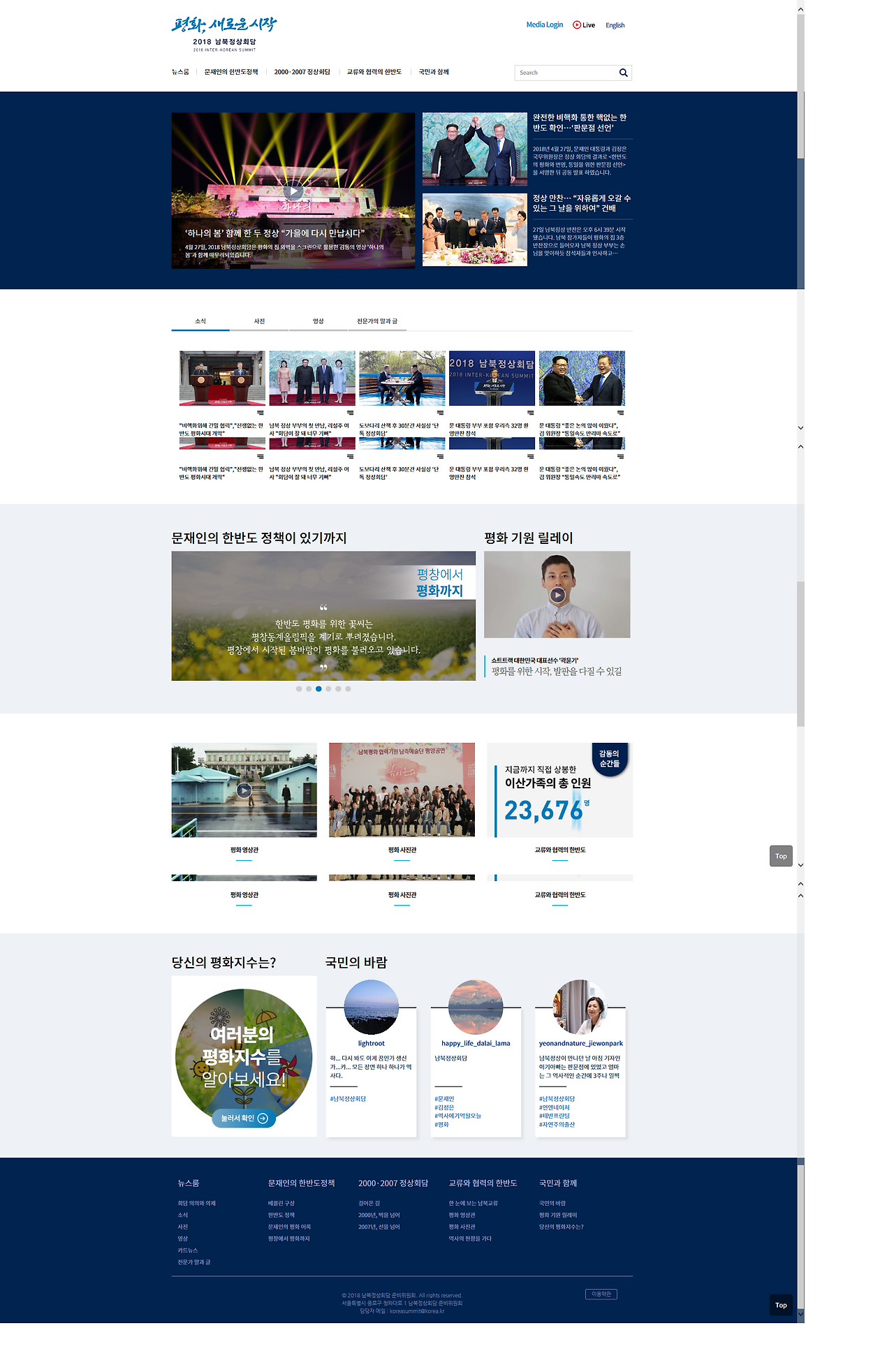Open the 이산가족 23,676 stat card
The height and width of the screenshot is (1372, 894).
tap(560, 790)
